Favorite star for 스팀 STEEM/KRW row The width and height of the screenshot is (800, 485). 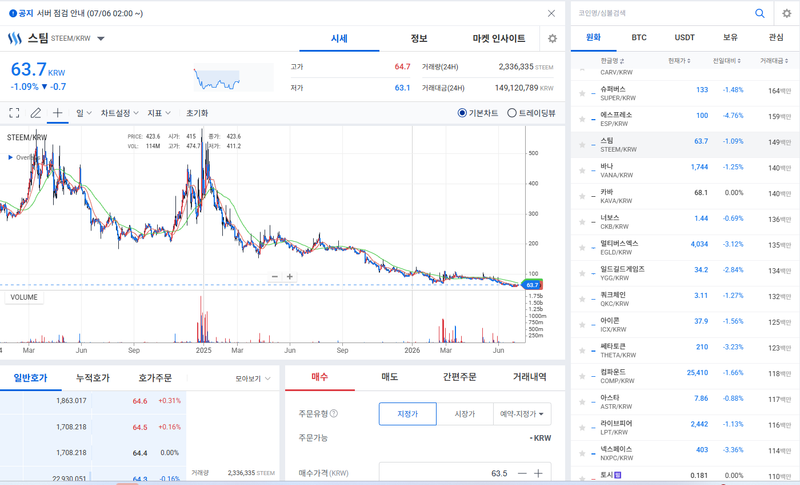(582, 145)
